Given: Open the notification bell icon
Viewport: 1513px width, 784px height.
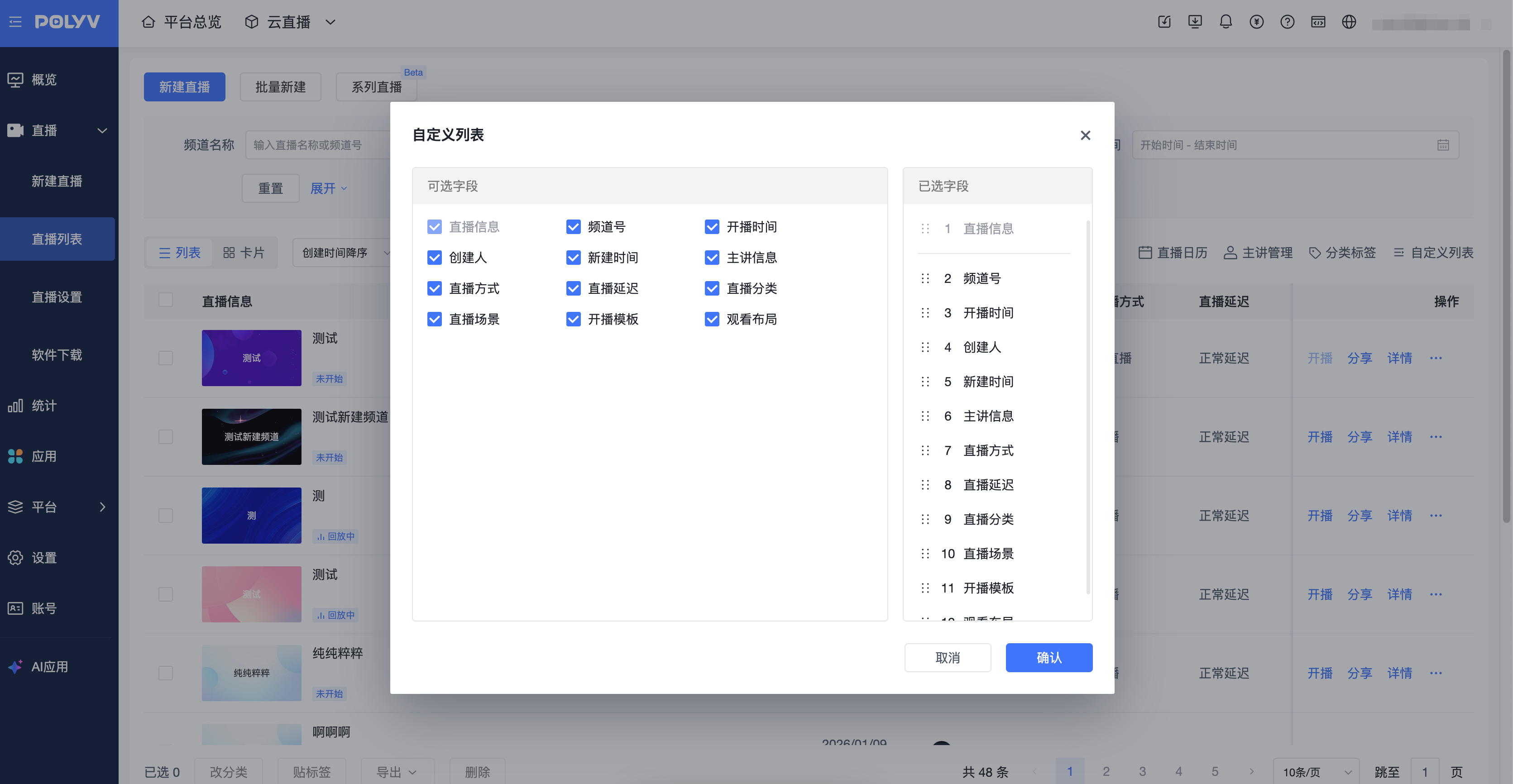Looking at the screenshot, I should coord(1226,22).
